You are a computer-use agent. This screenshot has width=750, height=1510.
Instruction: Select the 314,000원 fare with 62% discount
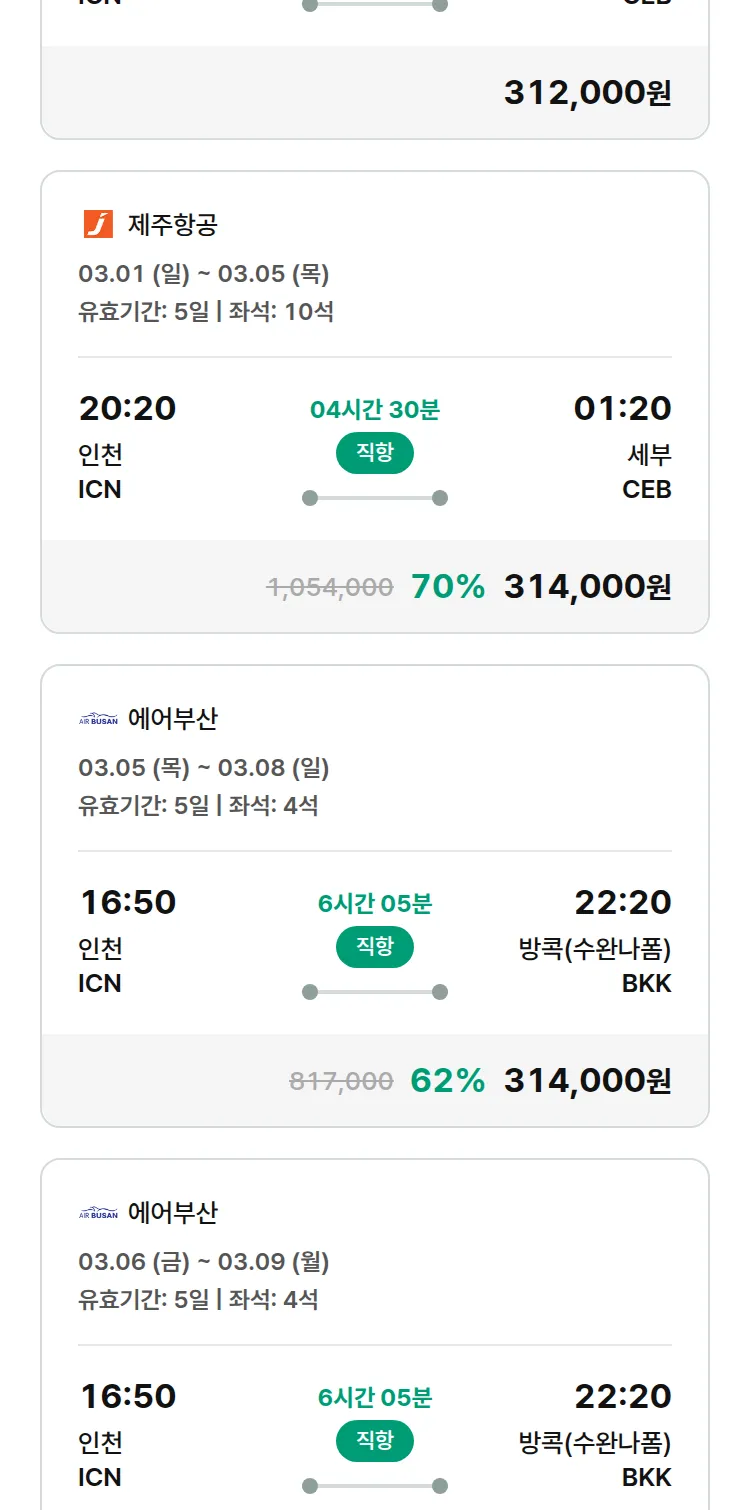click(587, 1081)
